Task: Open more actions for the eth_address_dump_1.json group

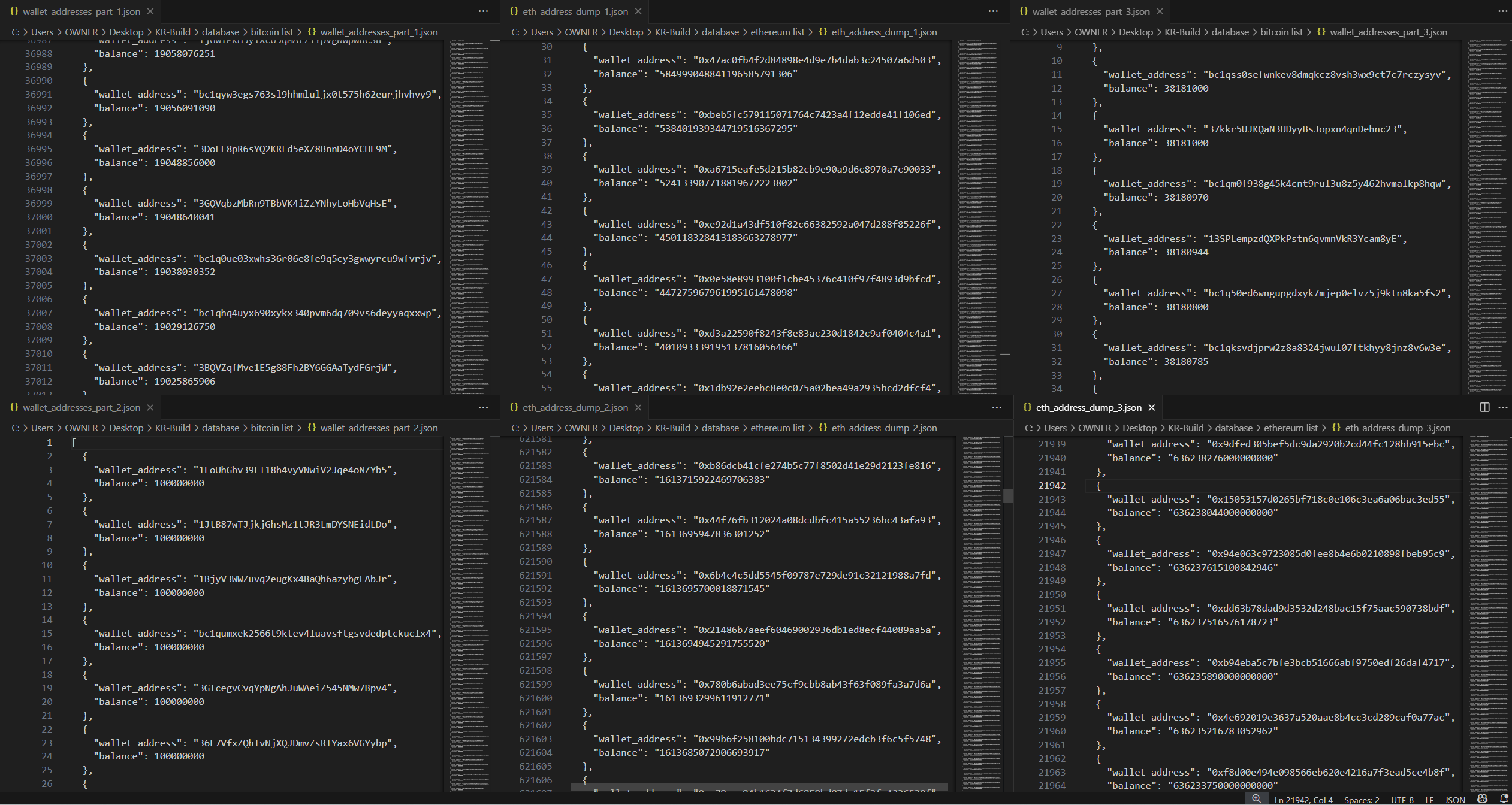Action: (x=993, y=11)
